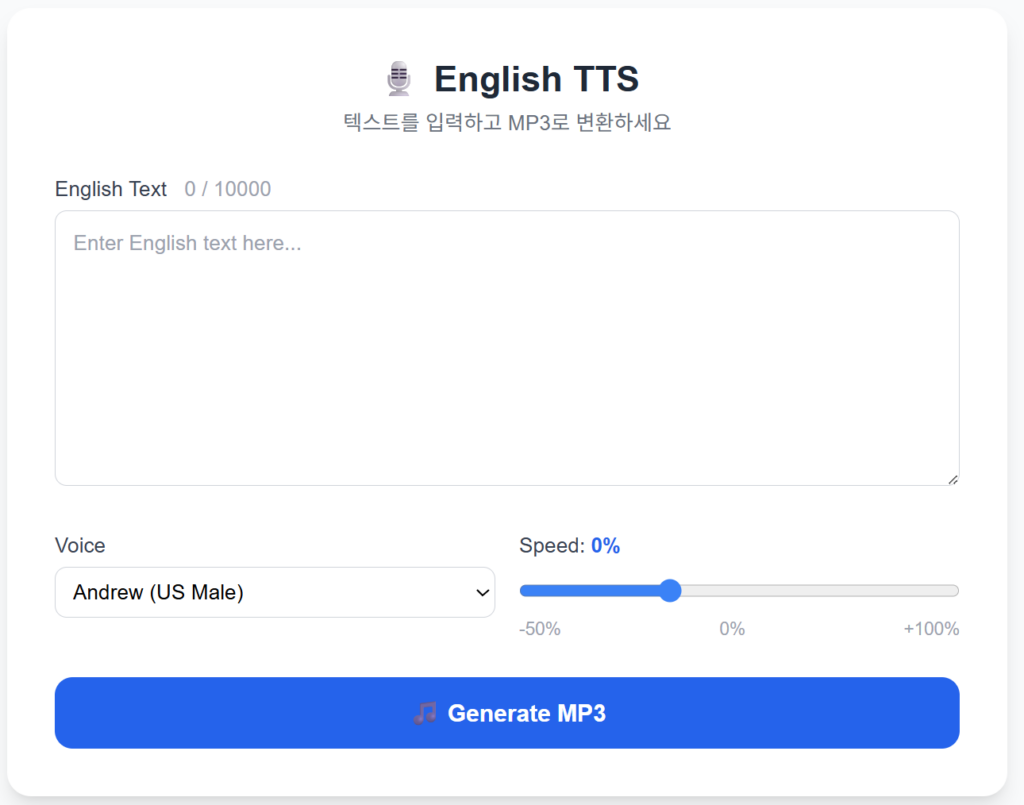
Task: Click the blue Speed percentage value
Action: 606,545
